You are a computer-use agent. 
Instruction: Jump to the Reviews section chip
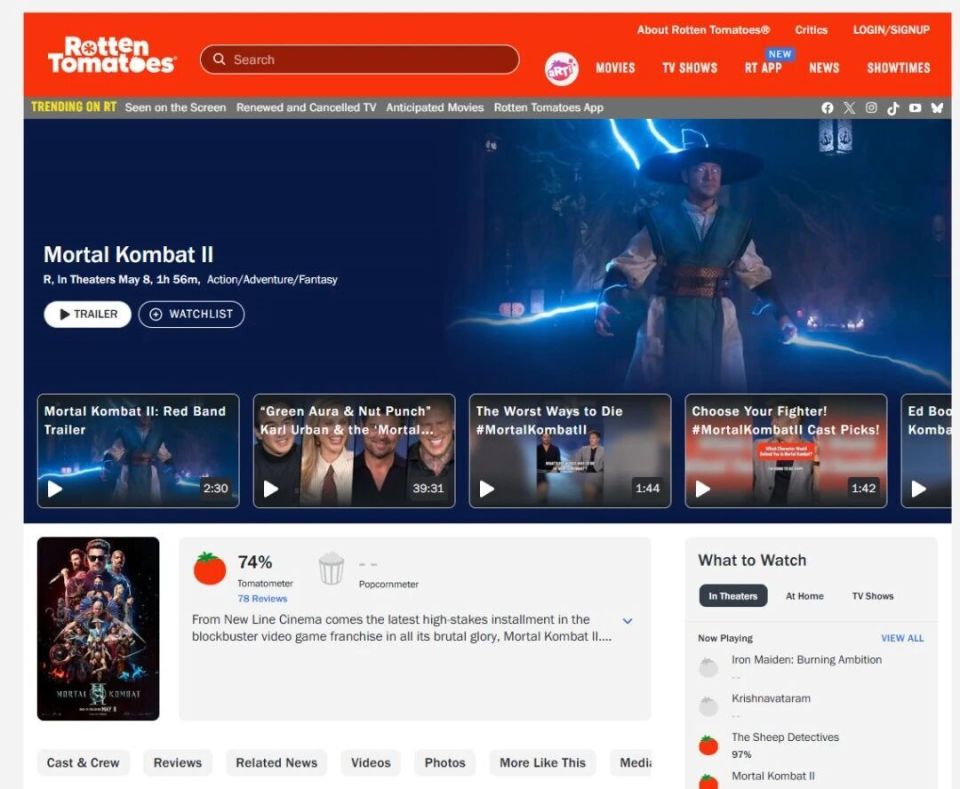coord(178,763)
